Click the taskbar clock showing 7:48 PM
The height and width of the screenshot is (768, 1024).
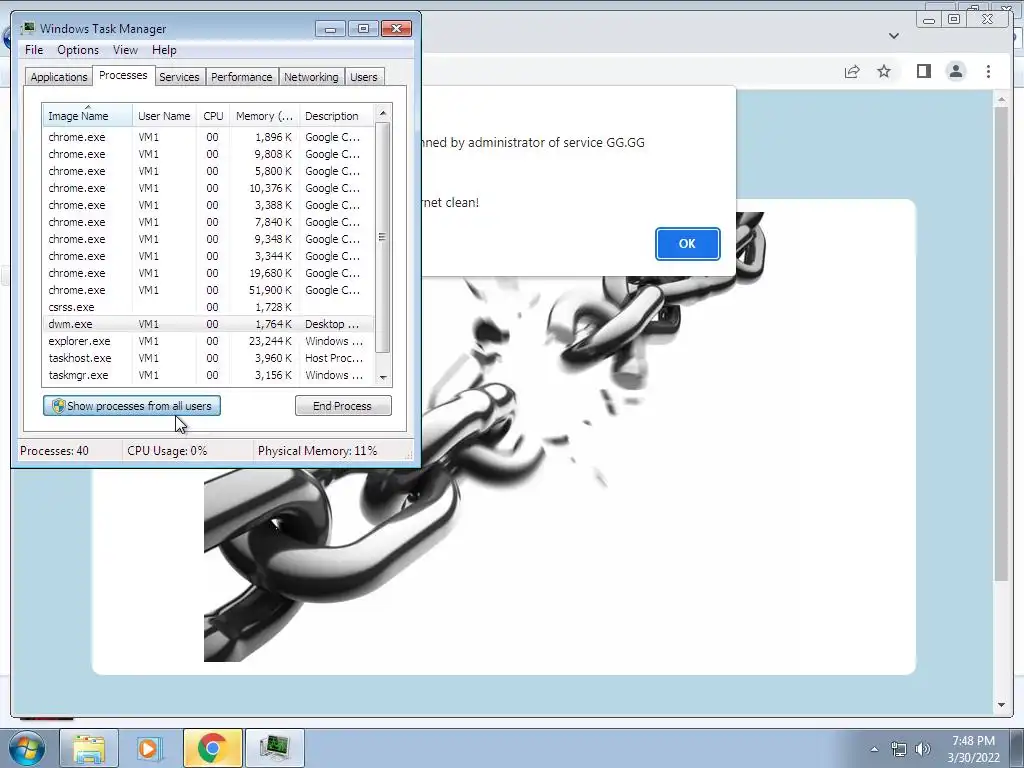pos(973,749)
